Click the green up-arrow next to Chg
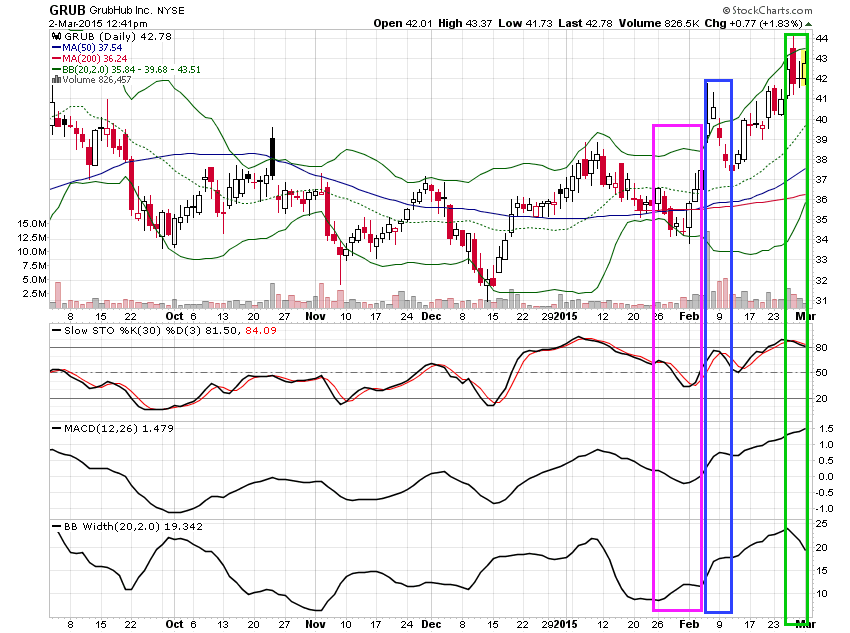This screenshot has height=633, width=850. pyautogui.click(x=808, y=24)
